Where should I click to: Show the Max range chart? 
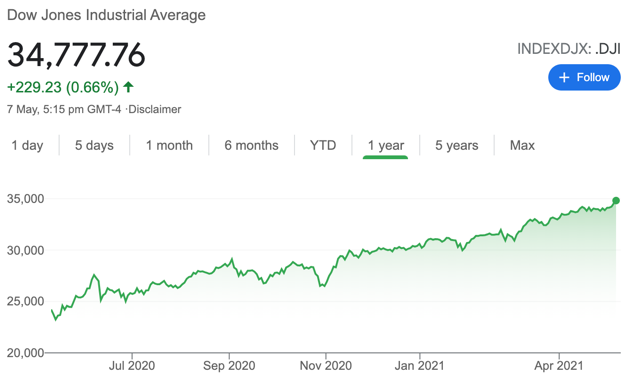tap(522, 145)
